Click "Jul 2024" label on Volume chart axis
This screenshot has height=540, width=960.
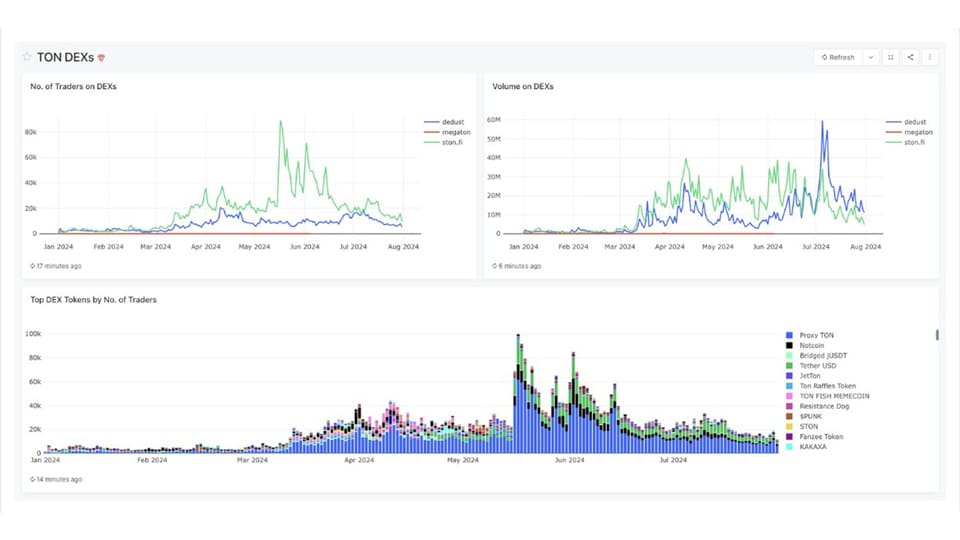[816, 247]
